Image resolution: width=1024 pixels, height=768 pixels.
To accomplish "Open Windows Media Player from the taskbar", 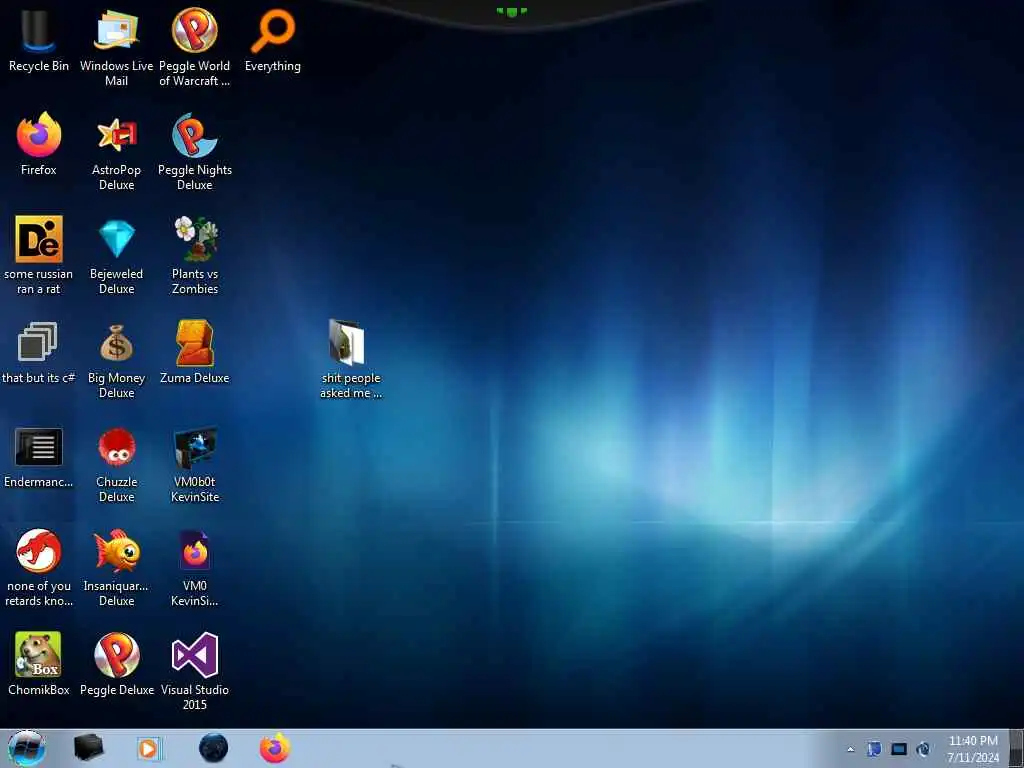I will 149,748.
